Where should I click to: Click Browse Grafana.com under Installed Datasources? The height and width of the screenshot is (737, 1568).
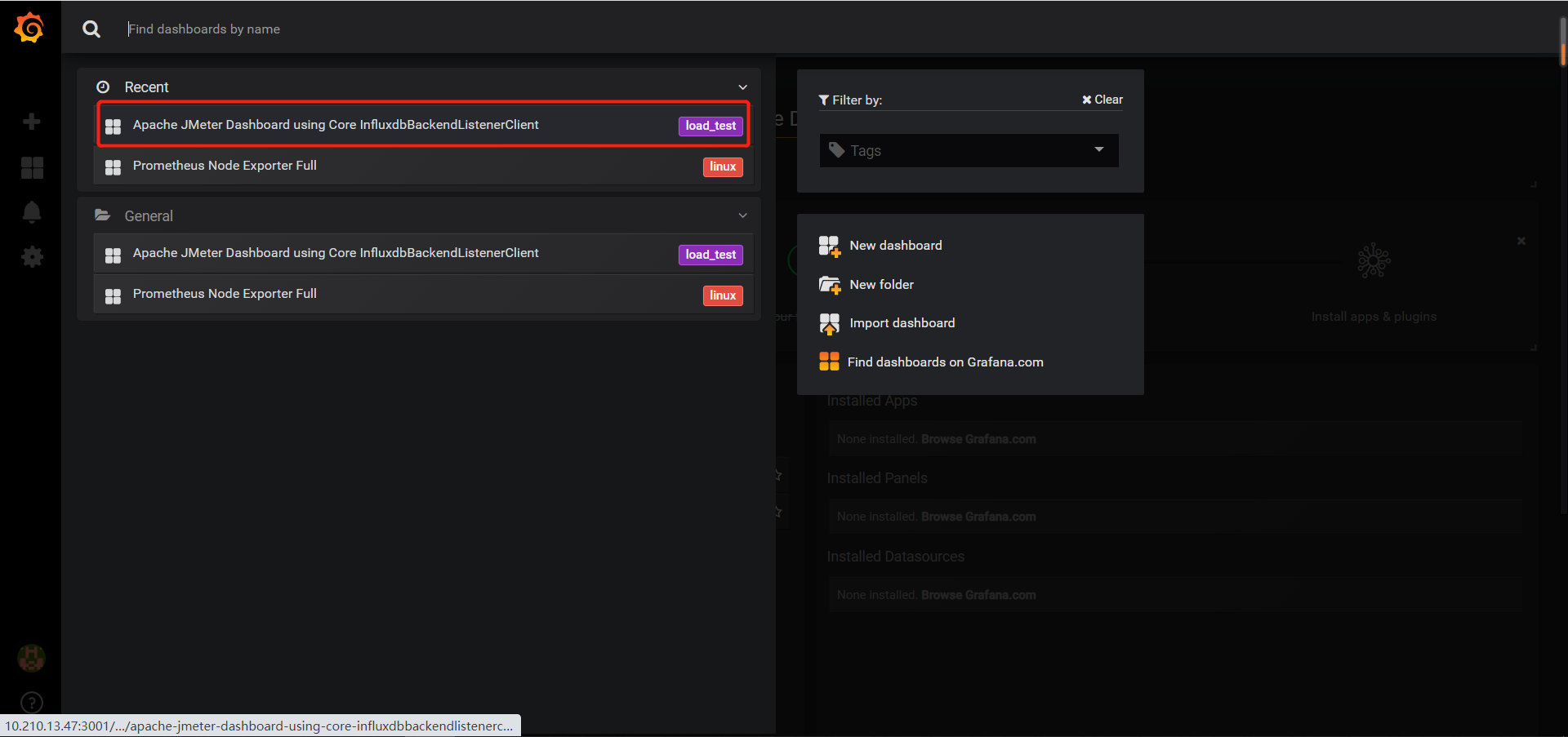point(978,595)
